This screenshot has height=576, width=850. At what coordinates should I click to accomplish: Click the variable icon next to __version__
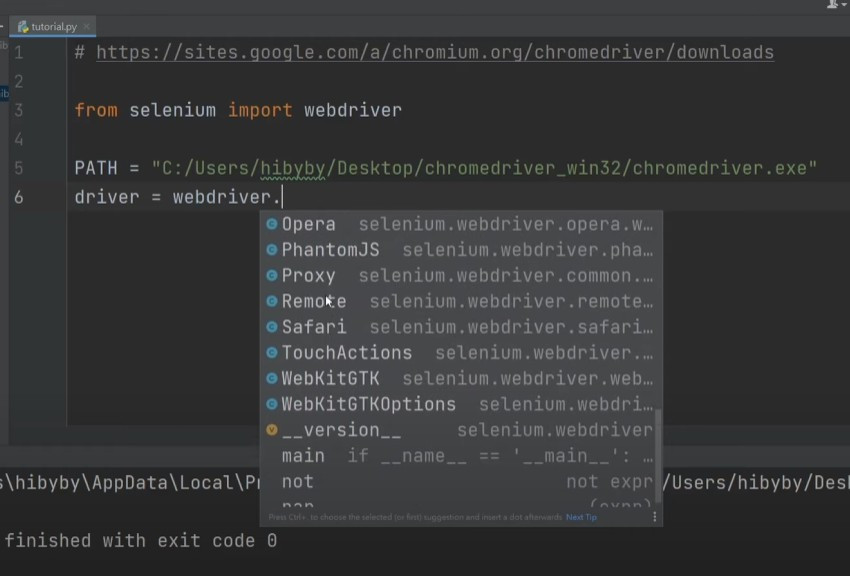(x=272, y=430)
